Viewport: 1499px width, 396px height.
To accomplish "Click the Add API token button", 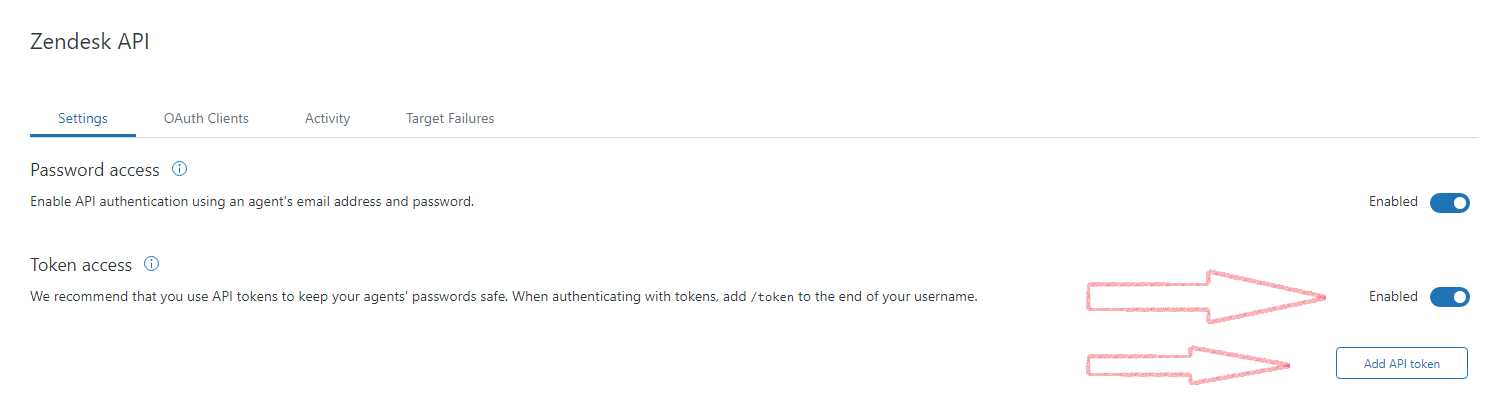I will [1401, 363].
